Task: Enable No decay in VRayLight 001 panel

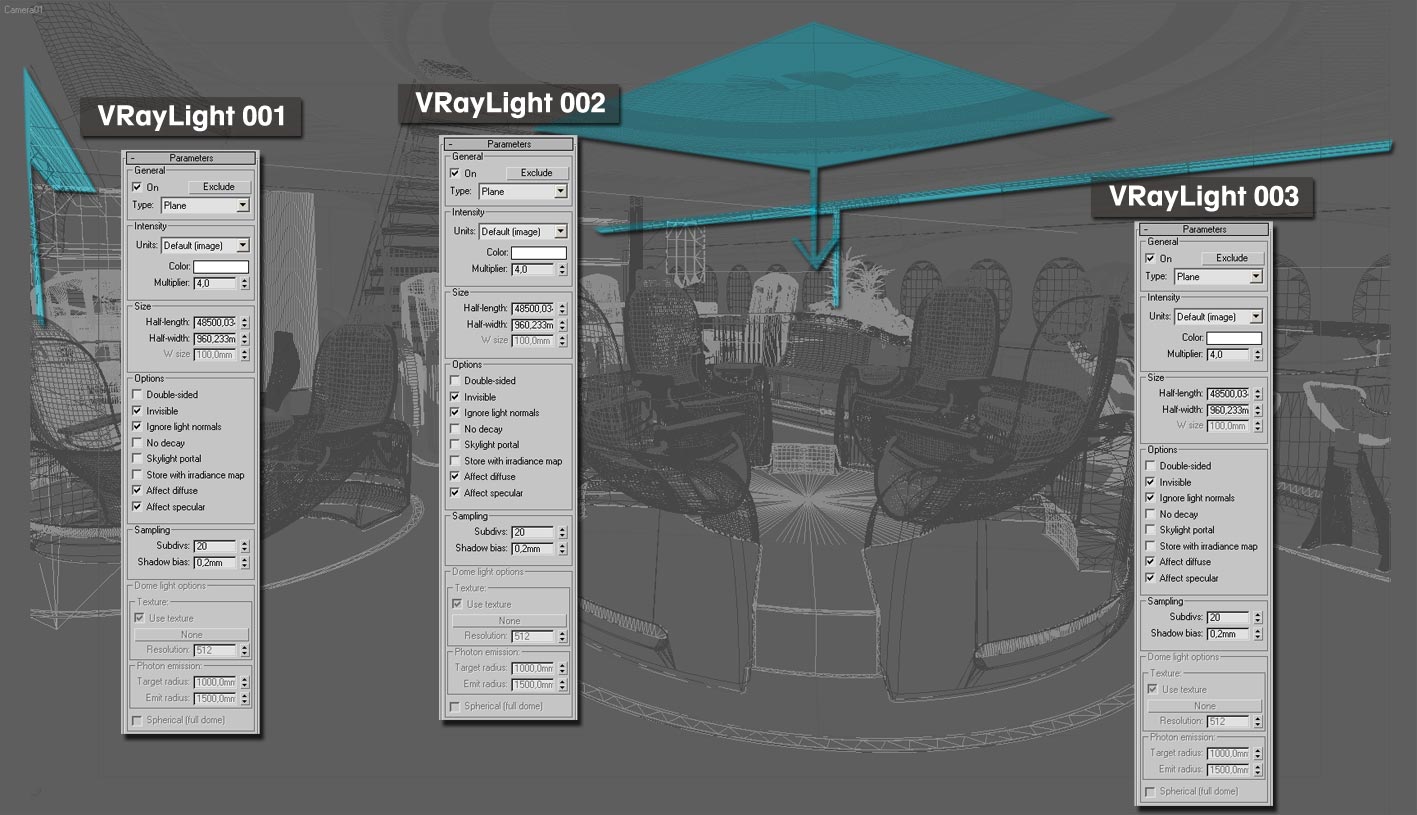Action: 137,443
